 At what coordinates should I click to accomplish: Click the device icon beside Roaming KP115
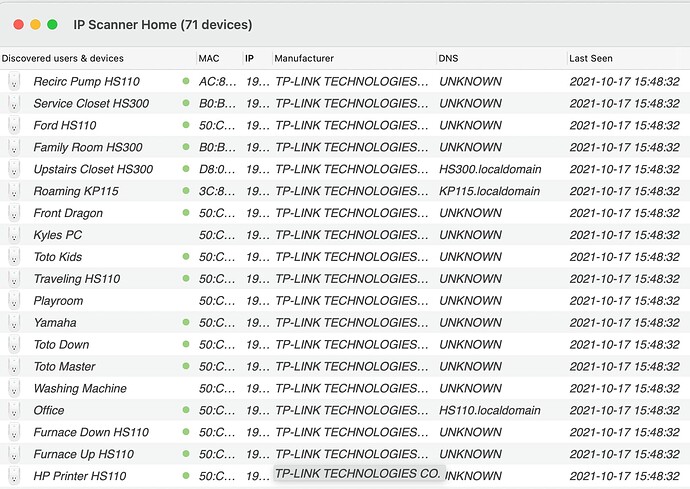coord(14,191)
